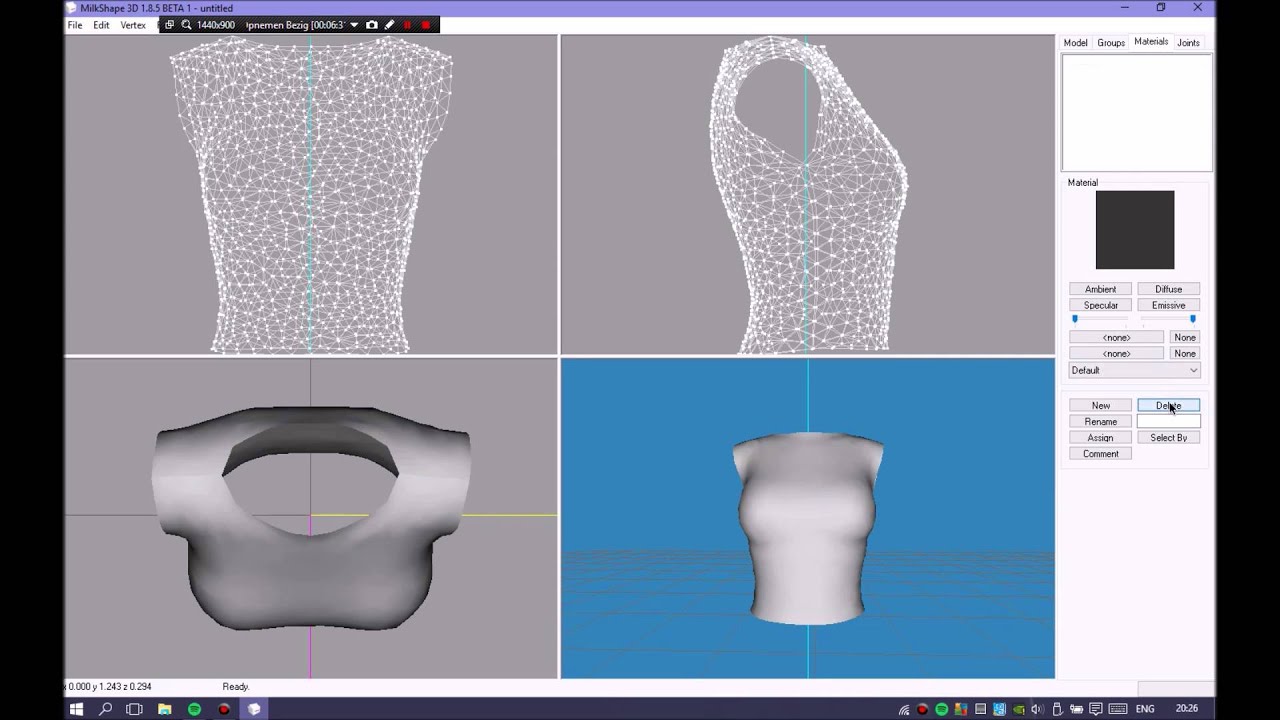Click the Diffuse color button

[x=1168, y=289]
